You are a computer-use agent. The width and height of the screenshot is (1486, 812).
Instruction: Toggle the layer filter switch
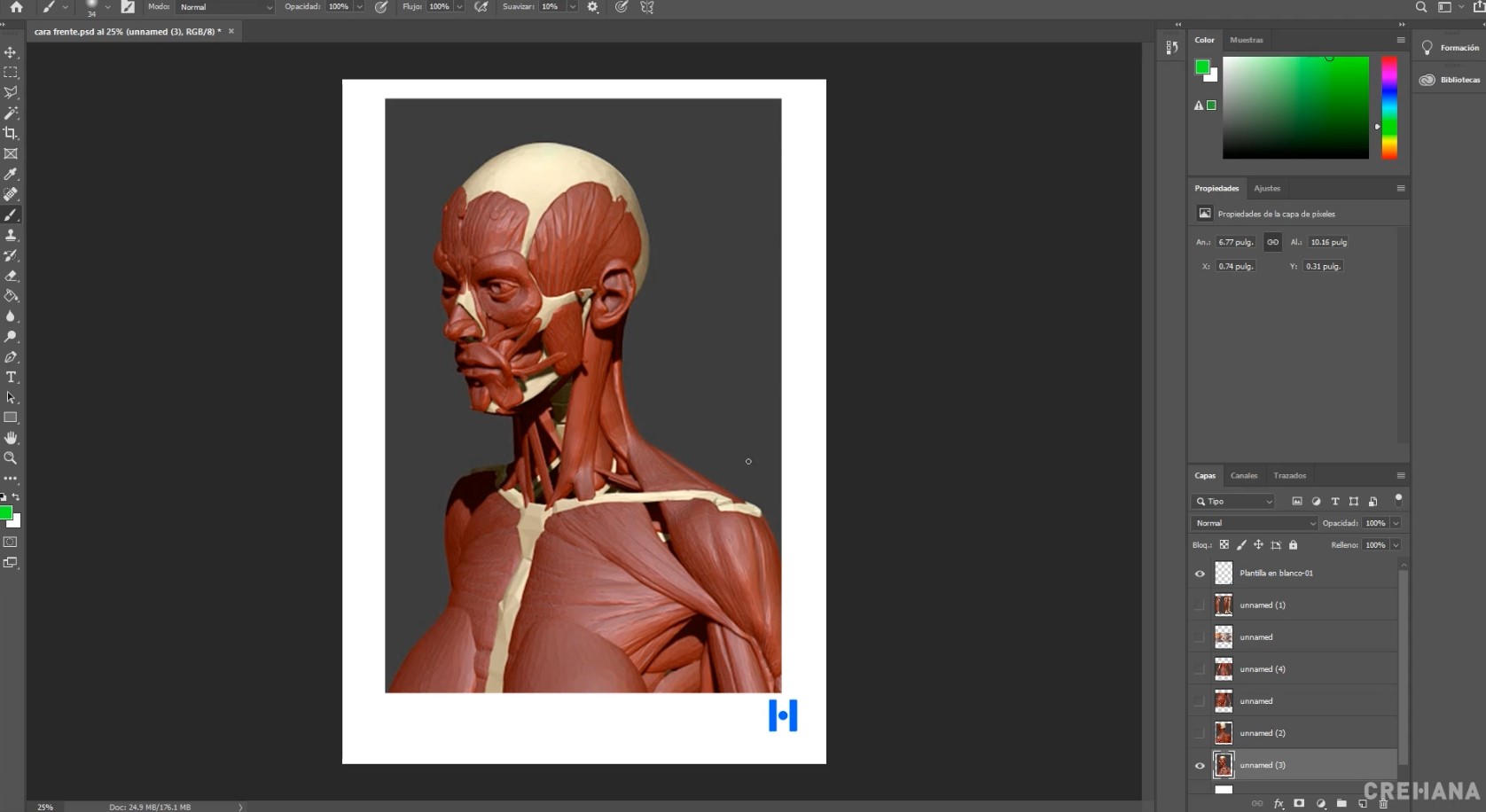click(1398, 499)
